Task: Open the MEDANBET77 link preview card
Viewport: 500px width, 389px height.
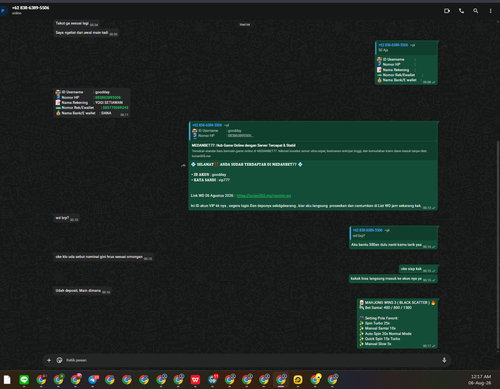Action: [313, 150]
